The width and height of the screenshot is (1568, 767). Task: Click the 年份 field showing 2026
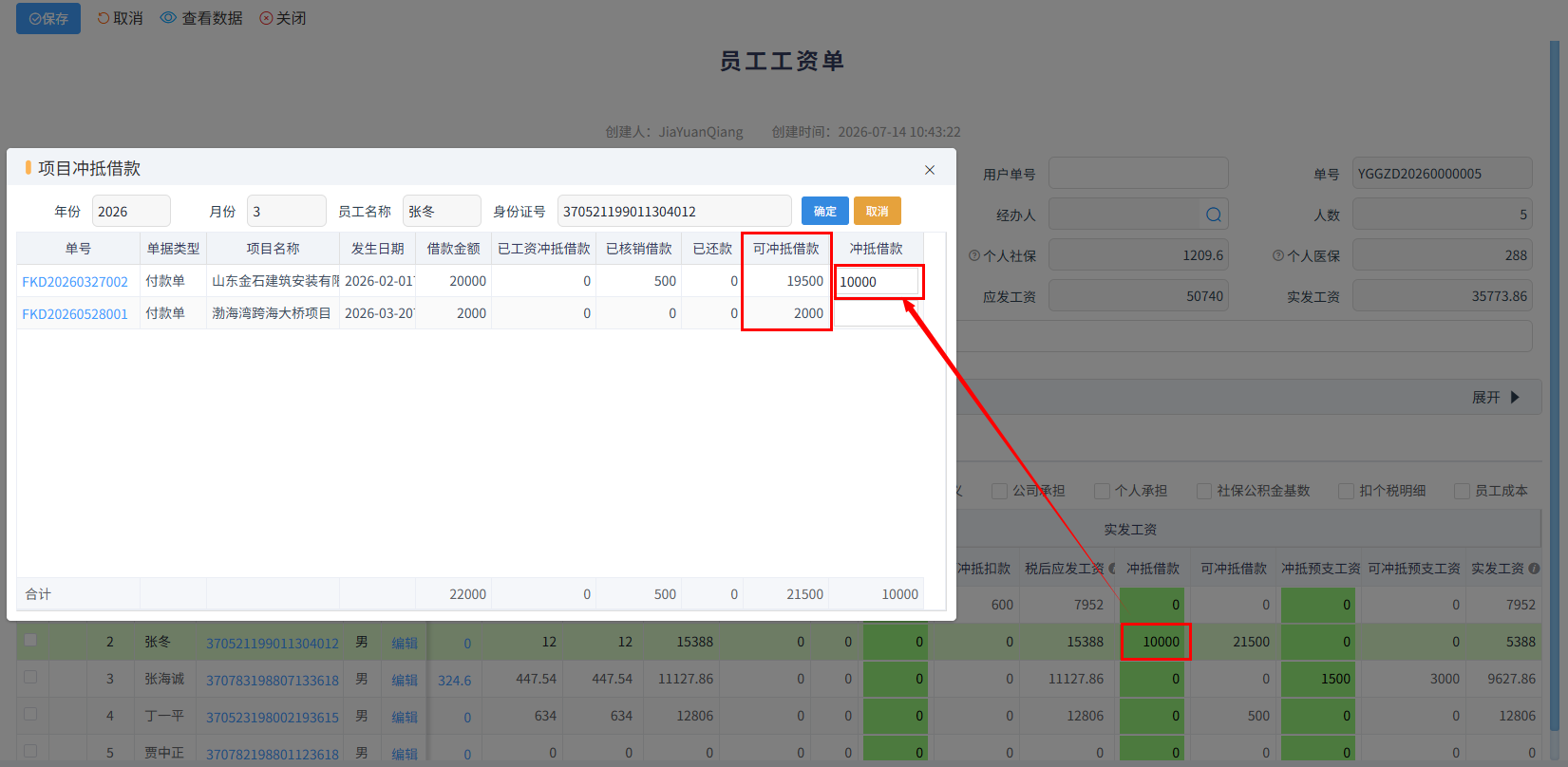click(131, 211)
